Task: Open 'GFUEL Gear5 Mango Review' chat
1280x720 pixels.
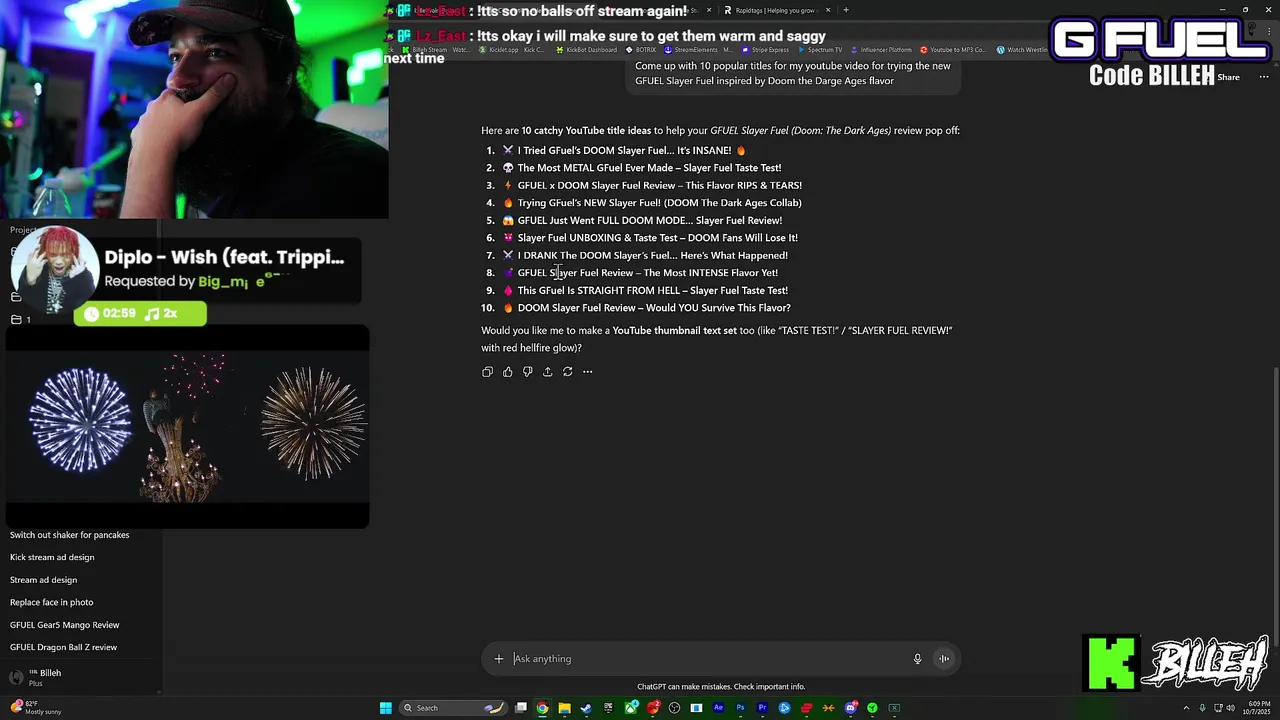Action: (65, 625)
